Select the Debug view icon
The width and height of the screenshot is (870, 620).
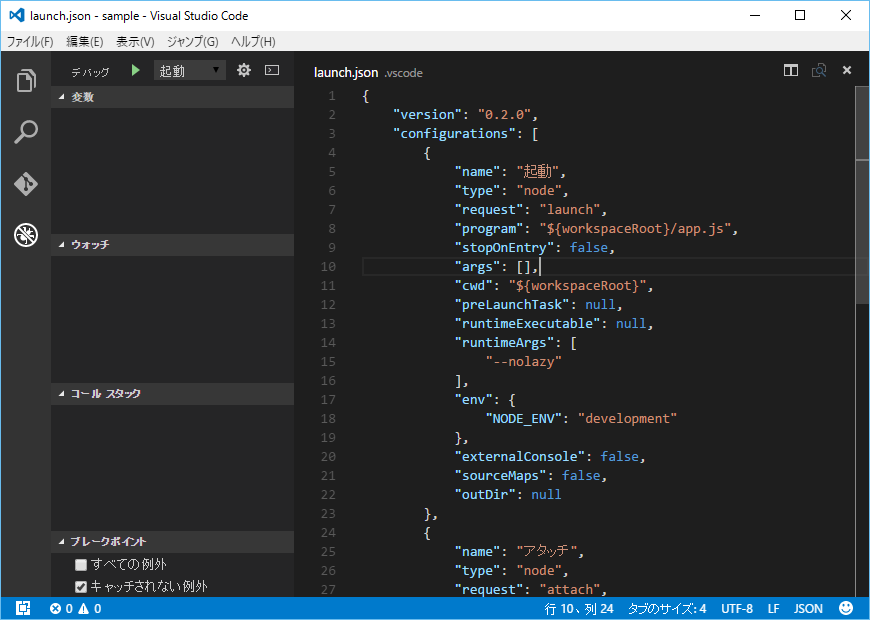pos(26,235)
